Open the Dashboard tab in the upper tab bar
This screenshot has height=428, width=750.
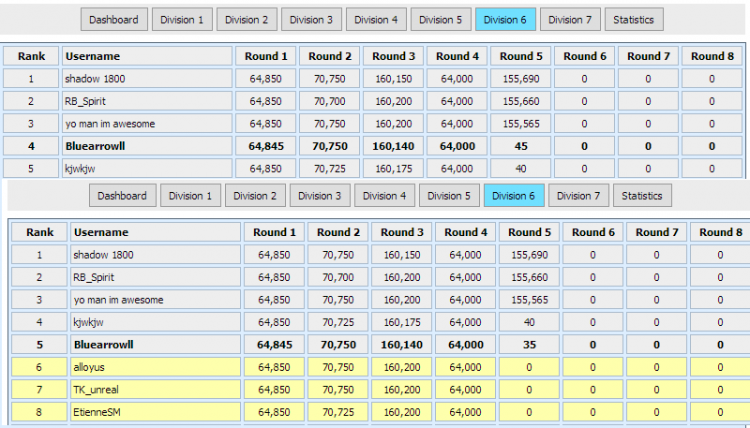click(x=113, y=19)
